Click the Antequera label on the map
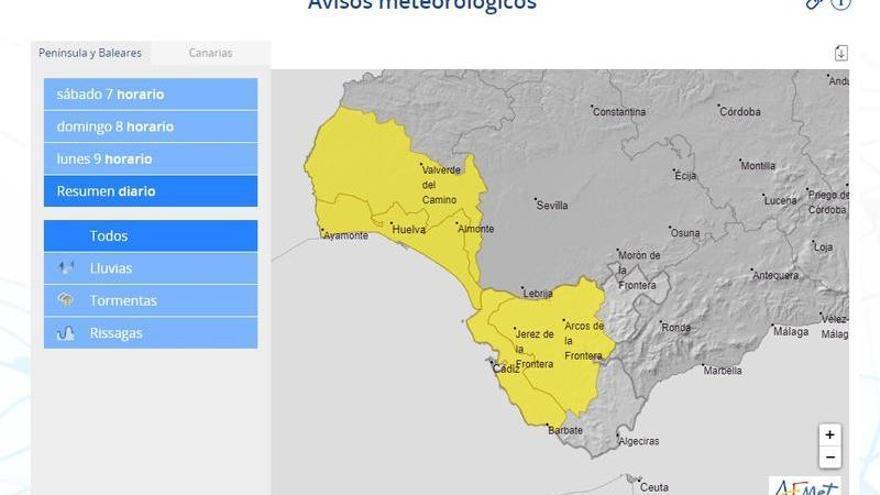880x495 pixels. point(776,276)
